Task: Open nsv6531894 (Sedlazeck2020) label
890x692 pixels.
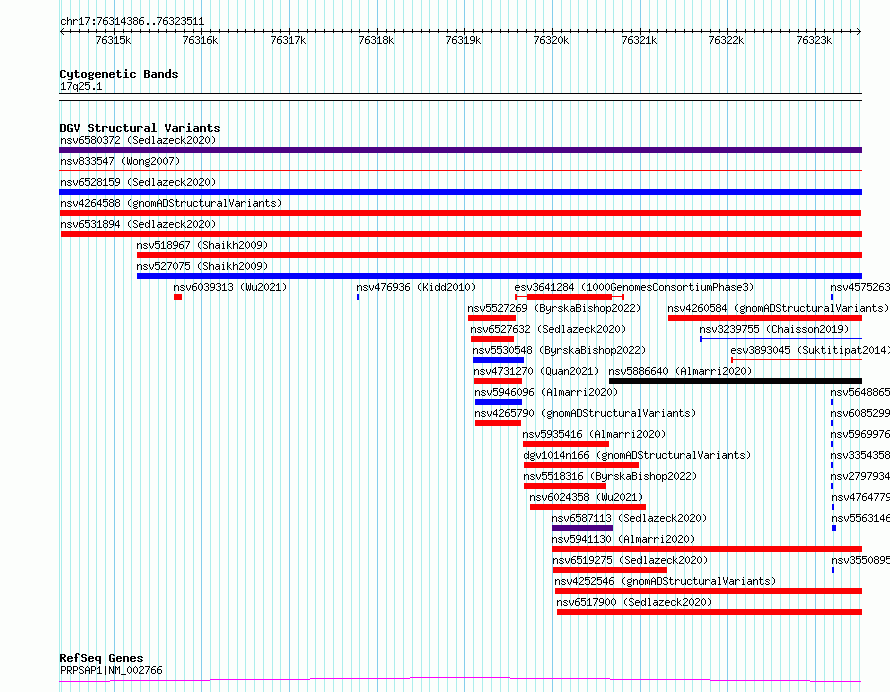Action: point(138,224)
